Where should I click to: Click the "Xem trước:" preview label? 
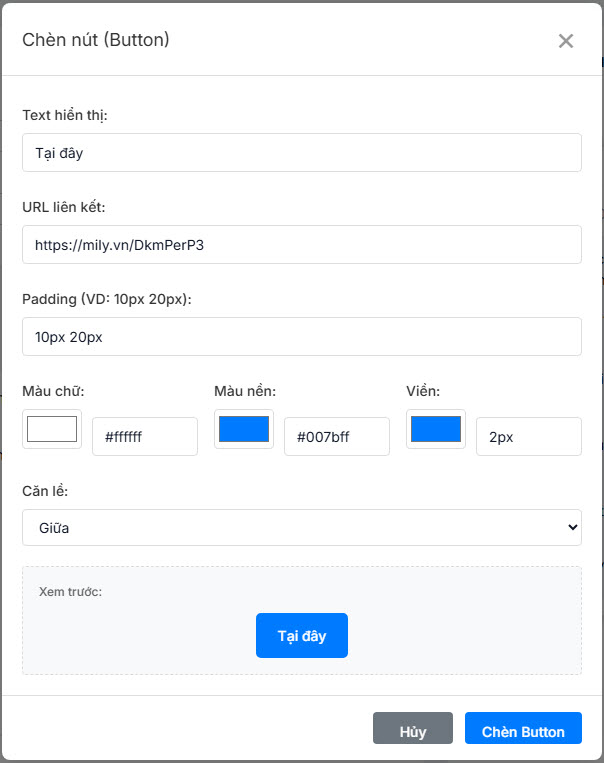click(71, 591)
